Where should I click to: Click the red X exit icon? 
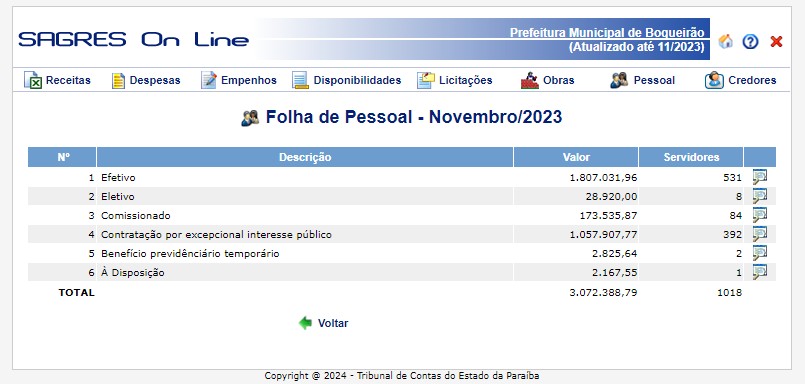776,42
